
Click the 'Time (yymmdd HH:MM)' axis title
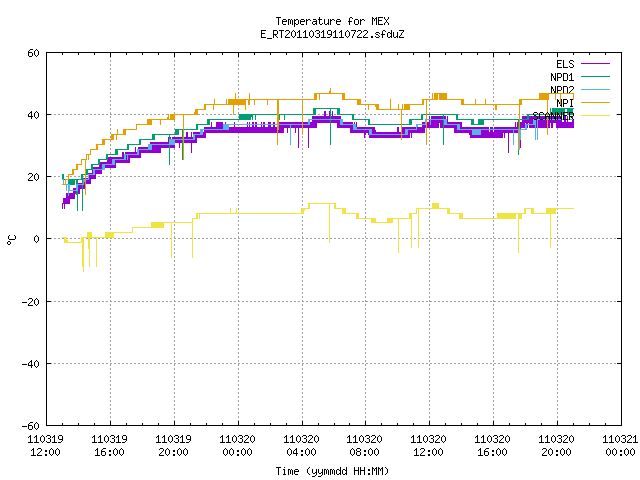(x=332, y=471)
